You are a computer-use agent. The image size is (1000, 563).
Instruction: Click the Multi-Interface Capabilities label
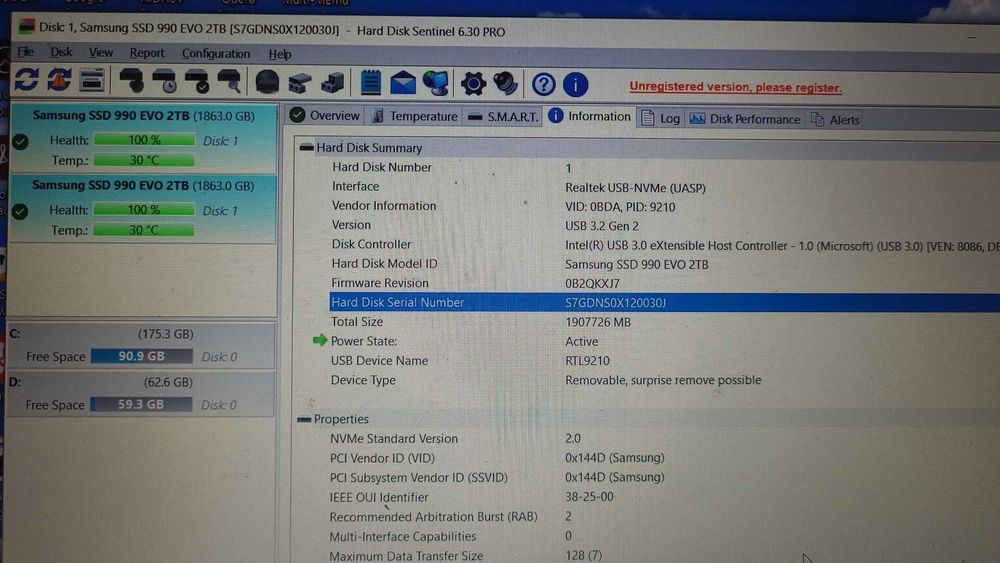click(402, 536)
